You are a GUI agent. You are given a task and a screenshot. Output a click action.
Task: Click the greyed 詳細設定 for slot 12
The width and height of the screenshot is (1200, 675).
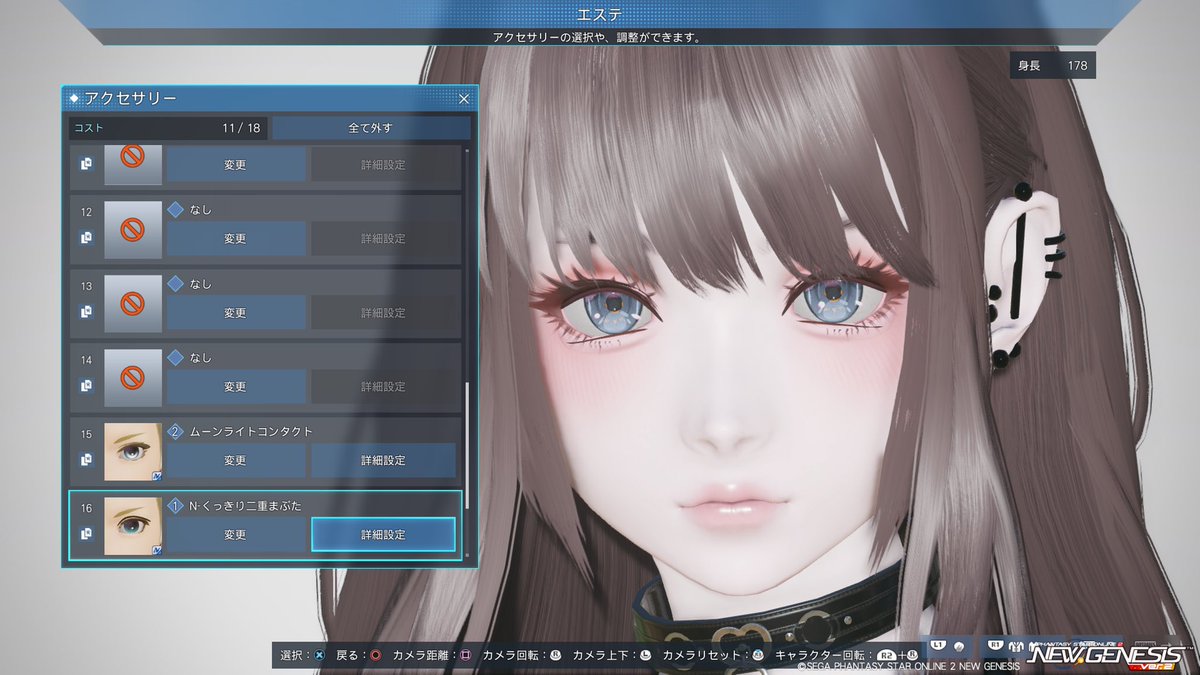point(384,239)
